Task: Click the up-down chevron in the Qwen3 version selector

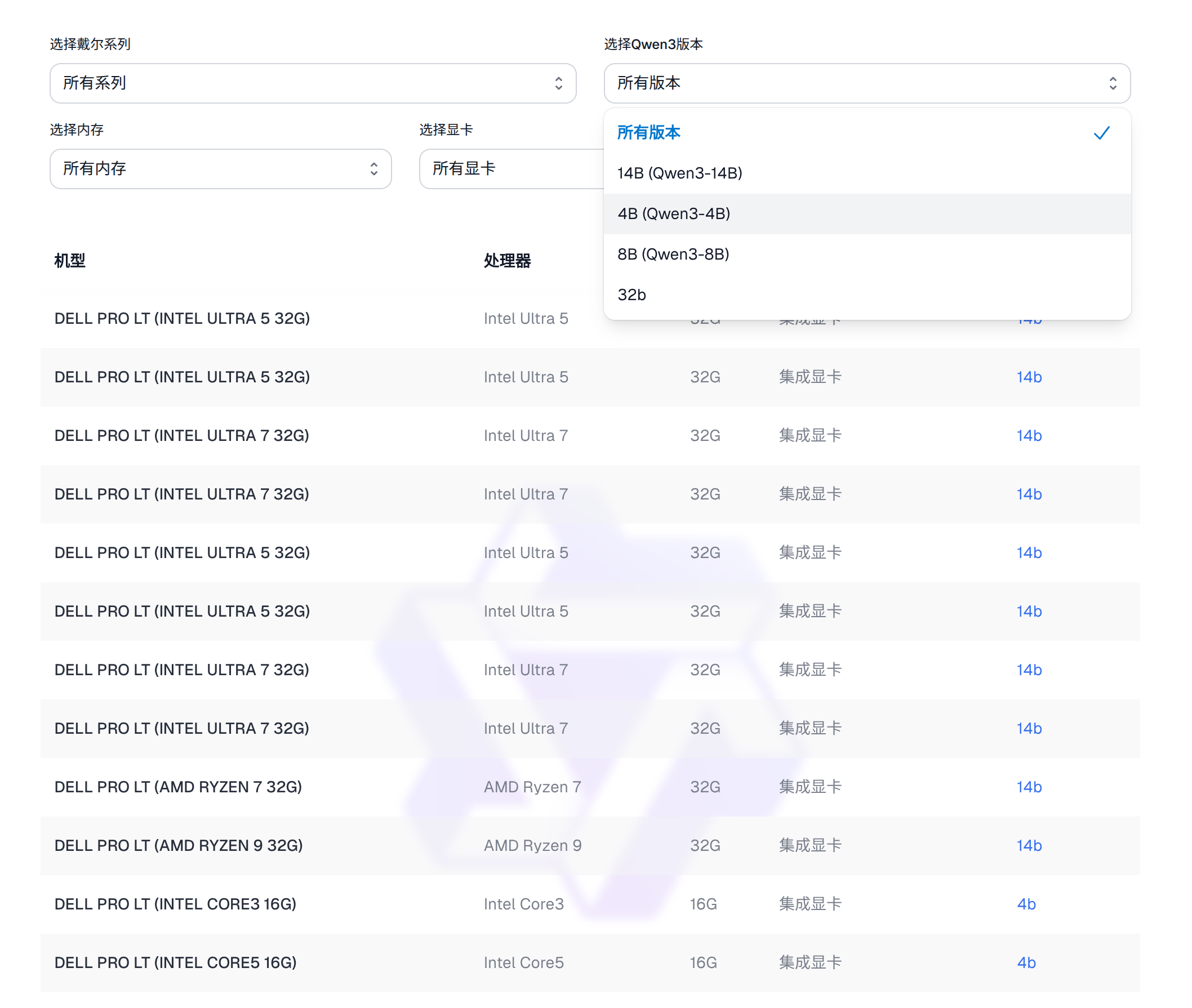Action: [1112, 83]
